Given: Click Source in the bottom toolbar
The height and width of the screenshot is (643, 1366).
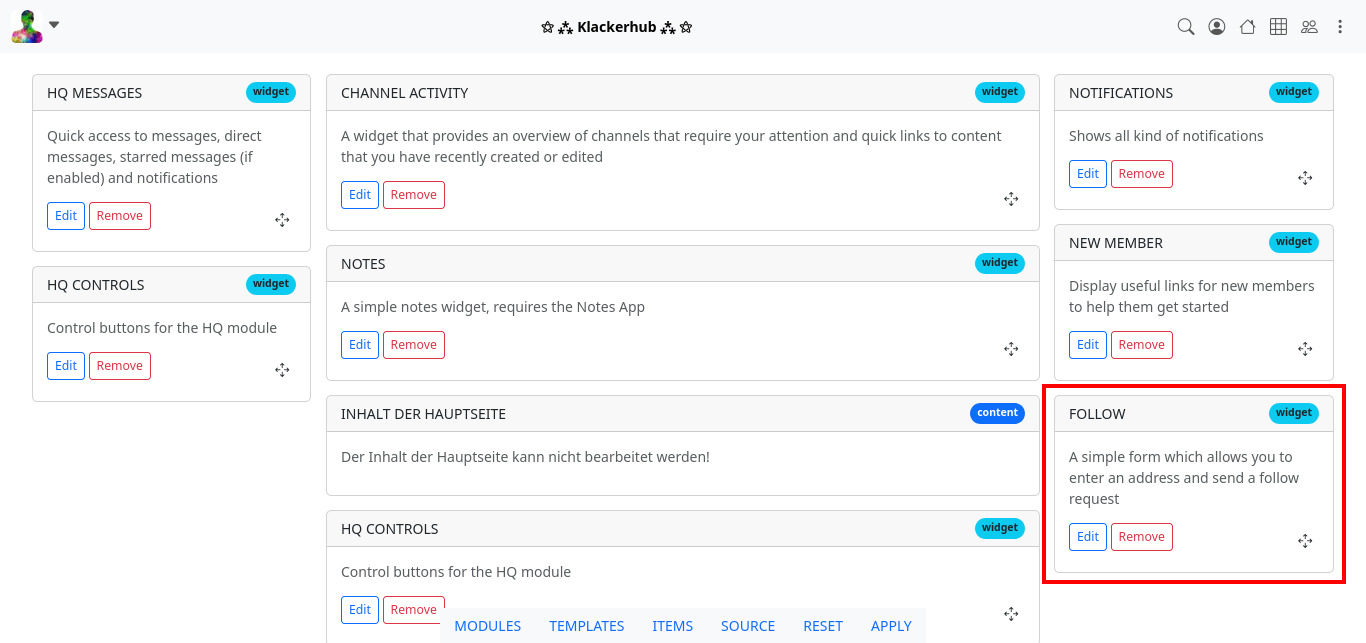Looking at the screenshot, I should point(748,626).
